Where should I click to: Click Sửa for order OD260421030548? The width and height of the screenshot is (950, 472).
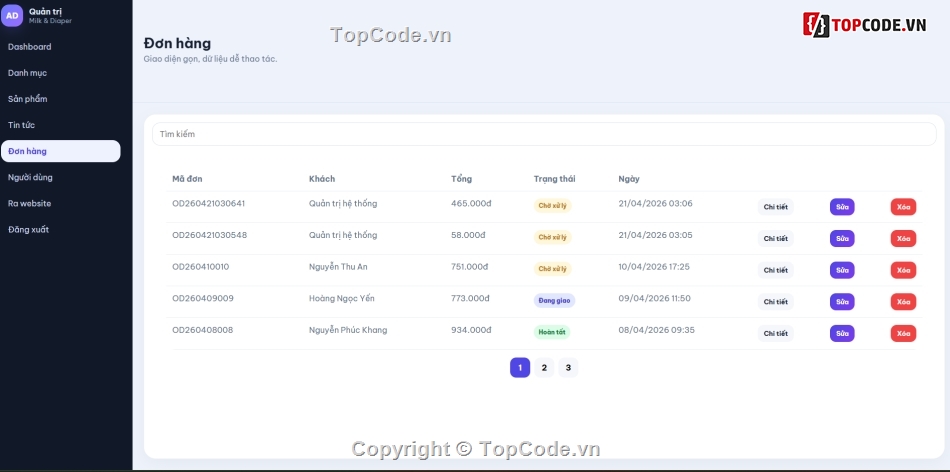coord(842,239)
